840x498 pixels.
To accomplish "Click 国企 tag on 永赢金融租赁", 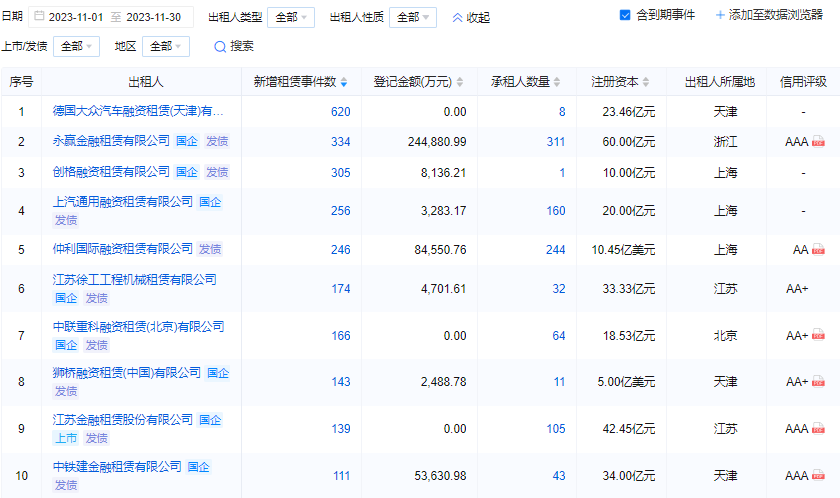I will tap(187, 141).
